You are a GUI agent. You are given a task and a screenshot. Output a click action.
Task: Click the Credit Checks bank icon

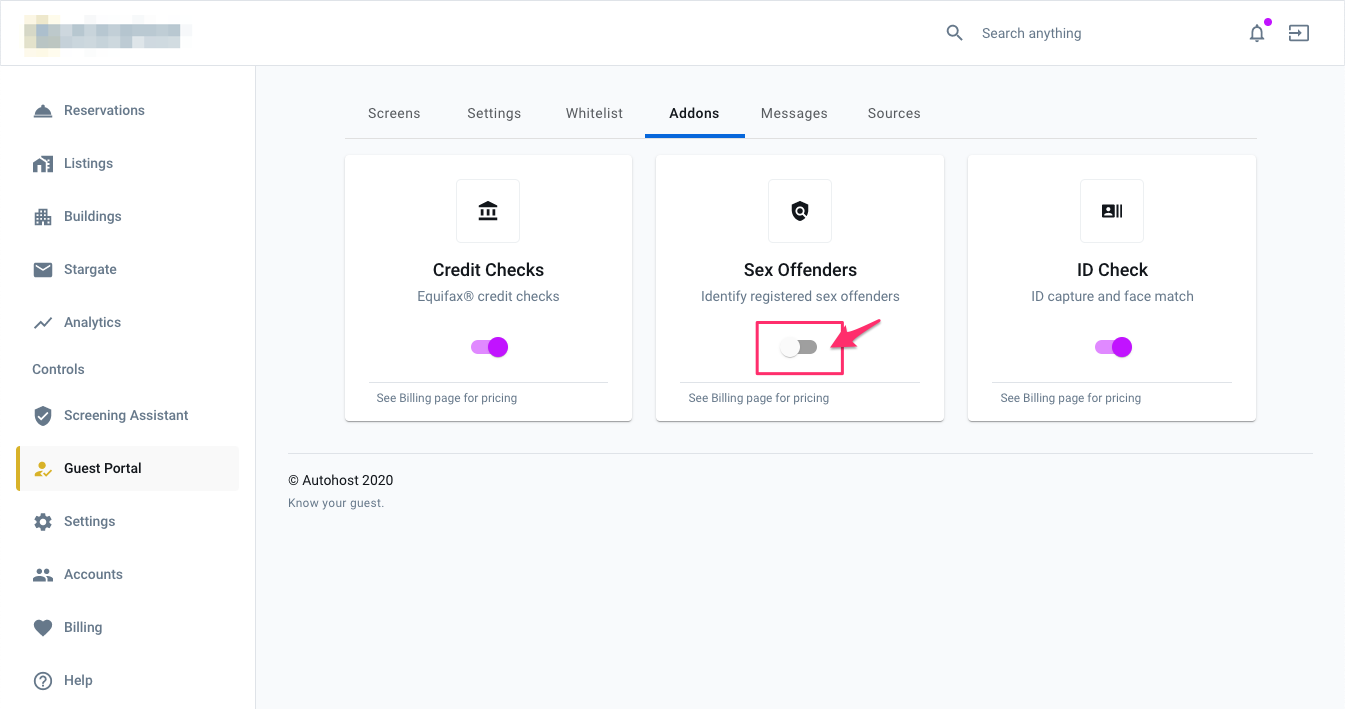(488, 211)
